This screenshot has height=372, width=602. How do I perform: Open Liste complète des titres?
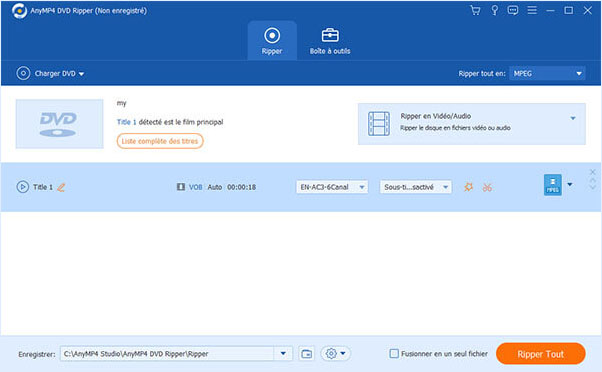160,141
